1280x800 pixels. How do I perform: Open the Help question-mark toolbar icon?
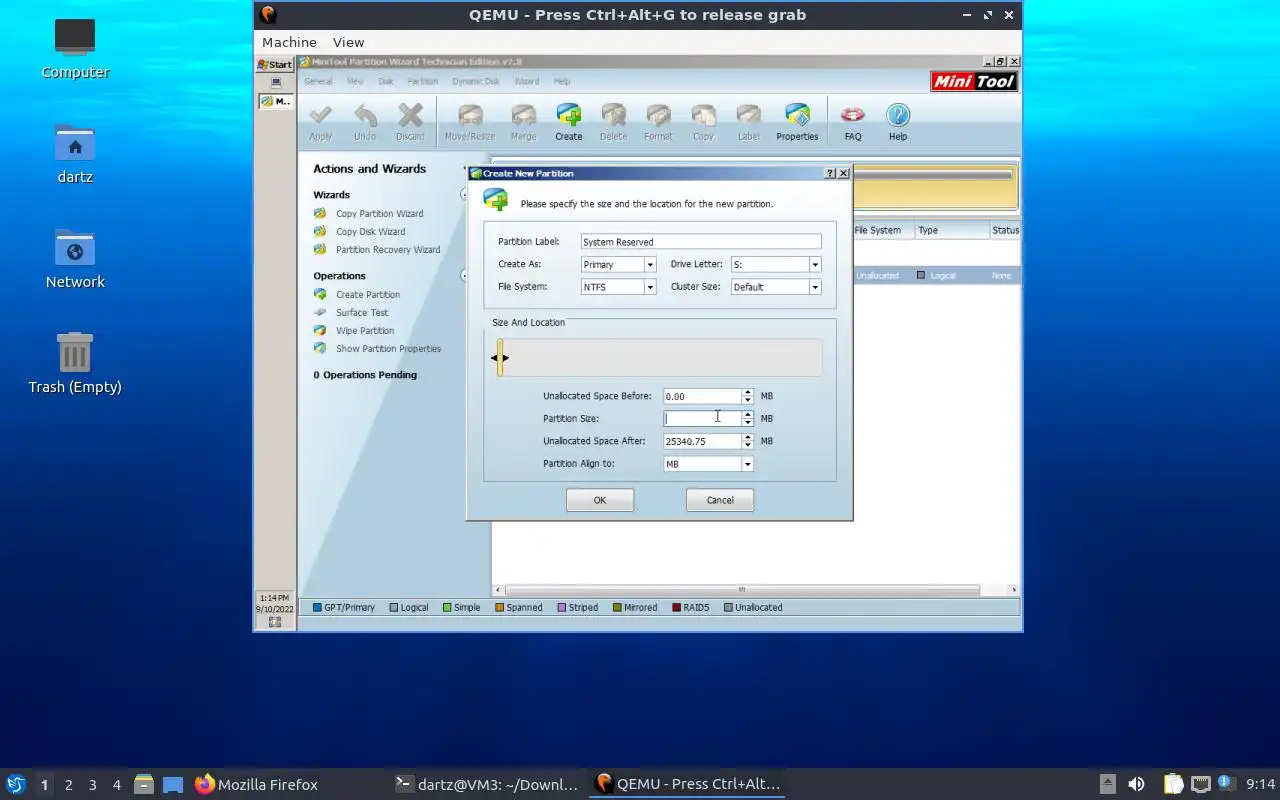898,123
